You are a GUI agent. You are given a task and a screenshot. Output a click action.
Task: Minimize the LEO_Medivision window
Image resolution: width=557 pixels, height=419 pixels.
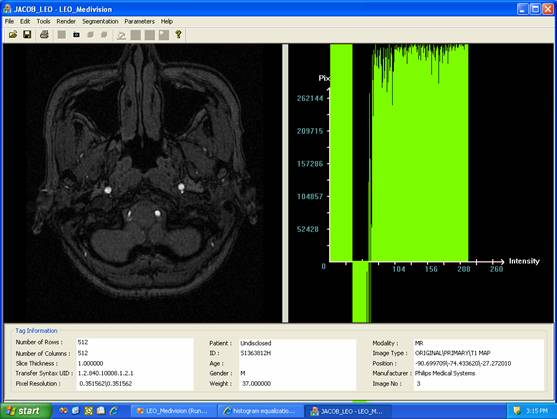tap(522, 9)
